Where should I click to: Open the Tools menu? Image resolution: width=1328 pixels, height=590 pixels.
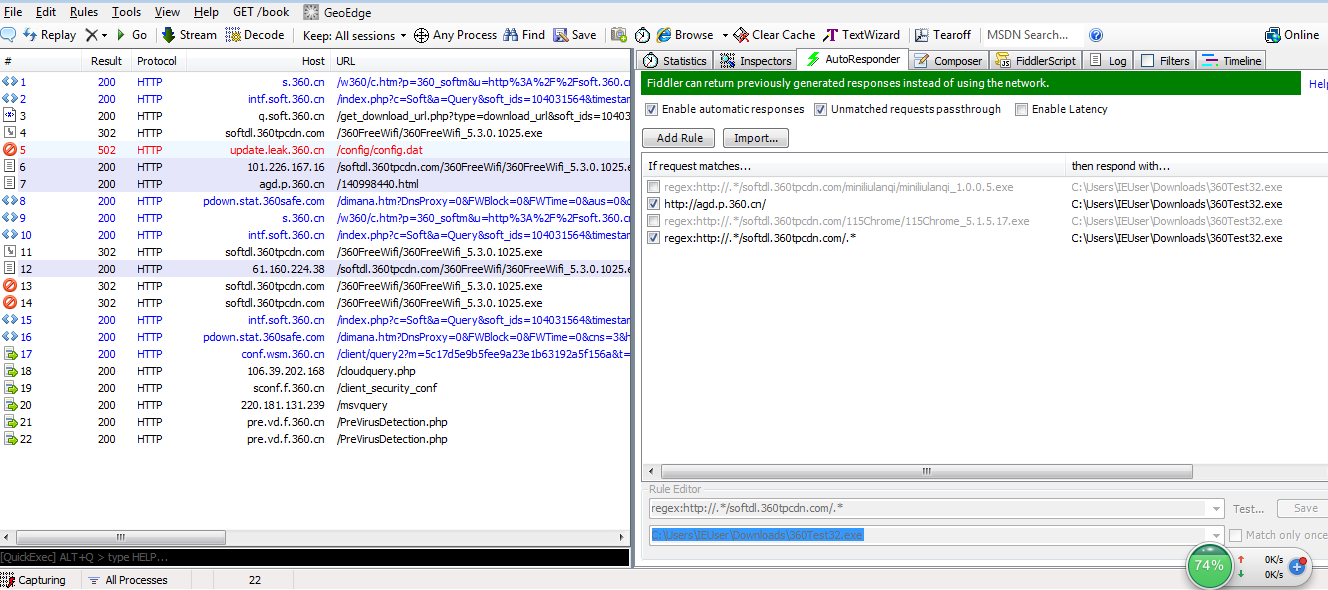point(126,12)
